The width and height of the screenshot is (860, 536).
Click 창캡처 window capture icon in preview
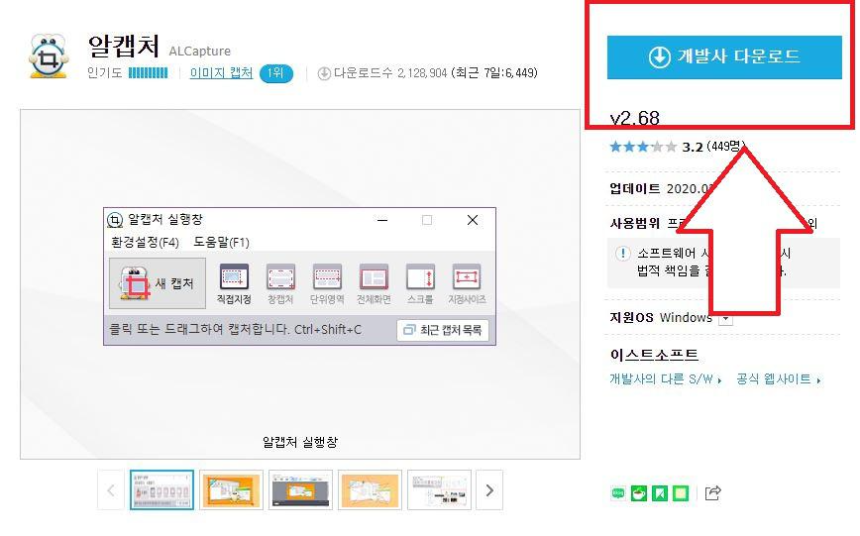tap(280, 284)
